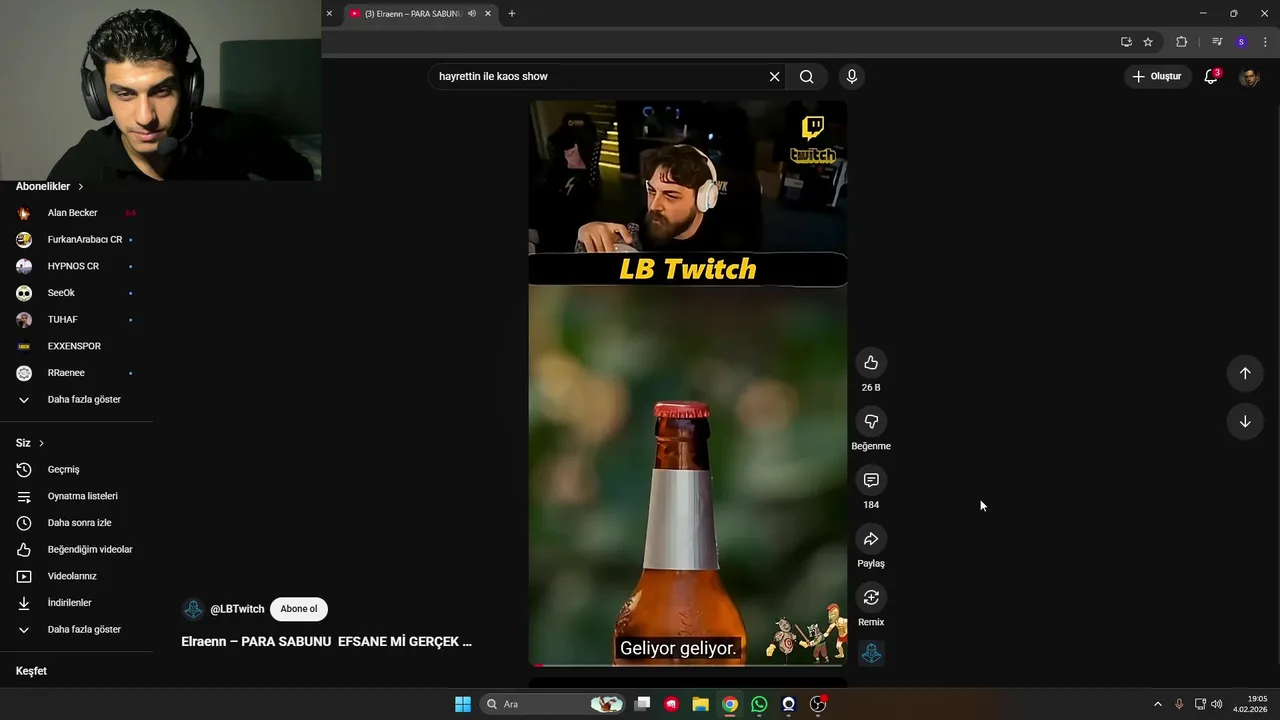Expand subscriptions with Daha fazla göster

pyautogui.click(x=78, y=399)
